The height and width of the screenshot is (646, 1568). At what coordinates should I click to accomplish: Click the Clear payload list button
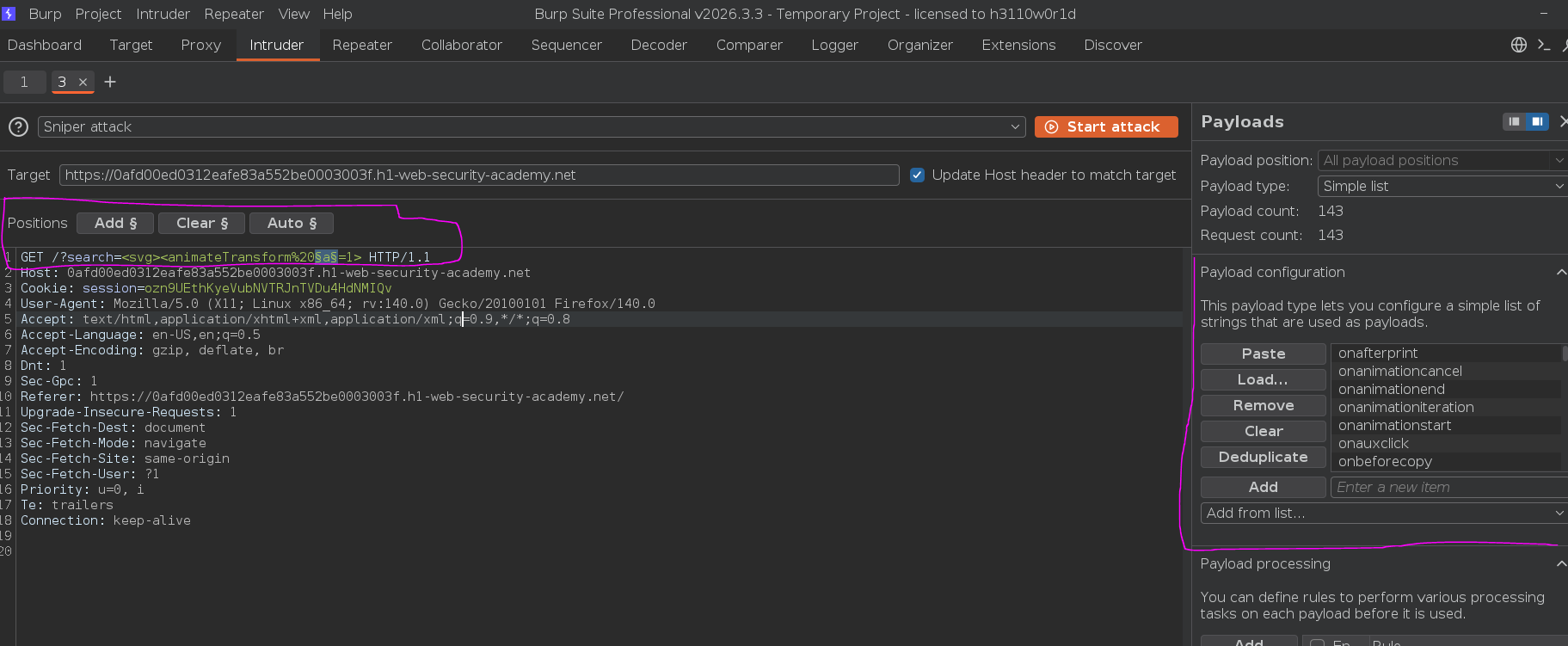point(1263,431)
